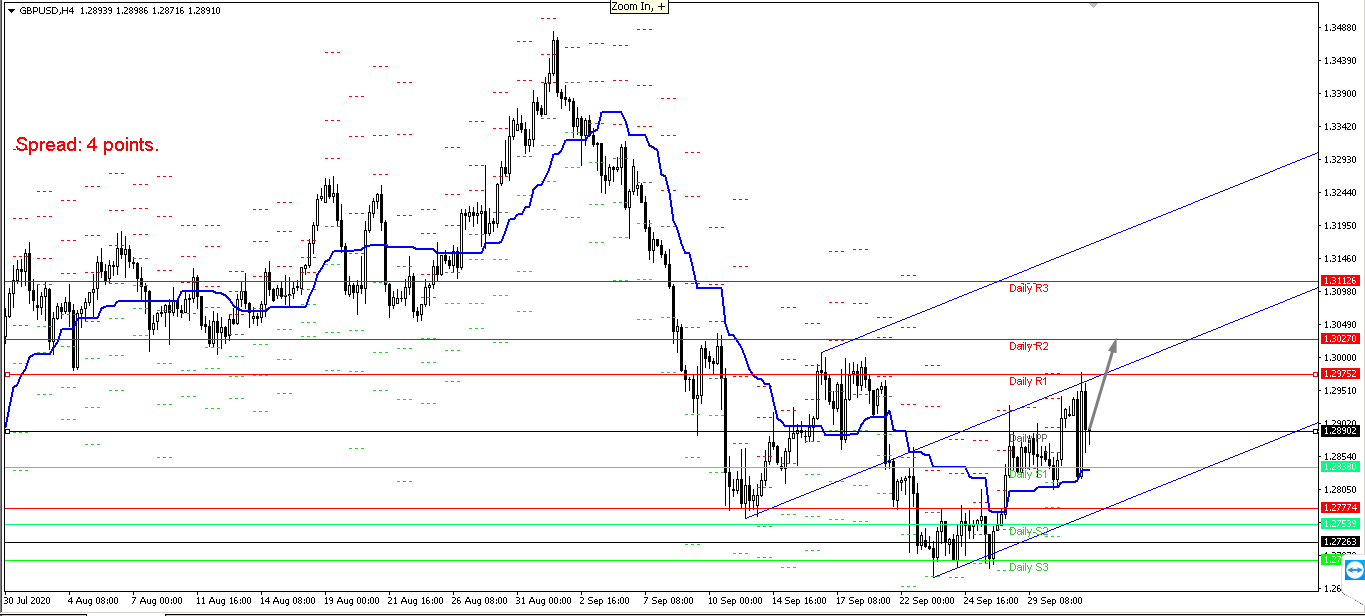Click the 14 Aug 08:00 time label
The width and height of the screenshot is (1365, 616).
pyautogui.click(x=286, y=602)
